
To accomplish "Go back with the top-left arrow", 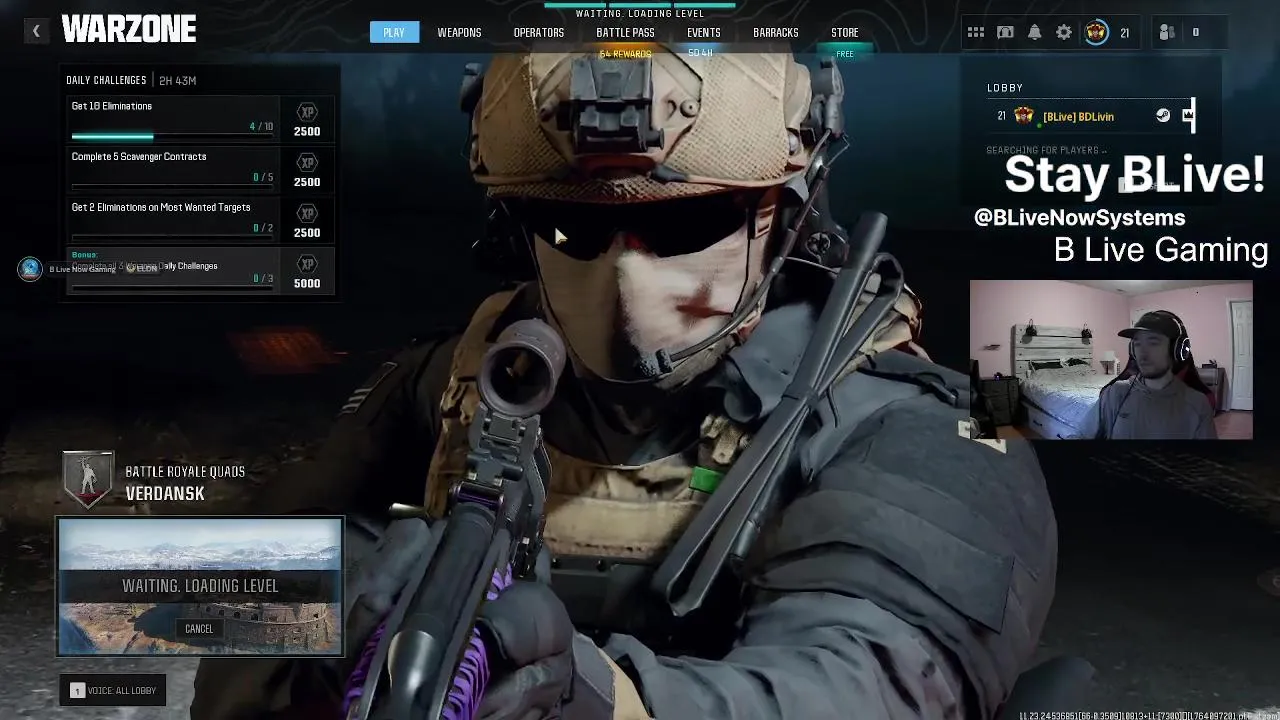I will pos(36,31).
